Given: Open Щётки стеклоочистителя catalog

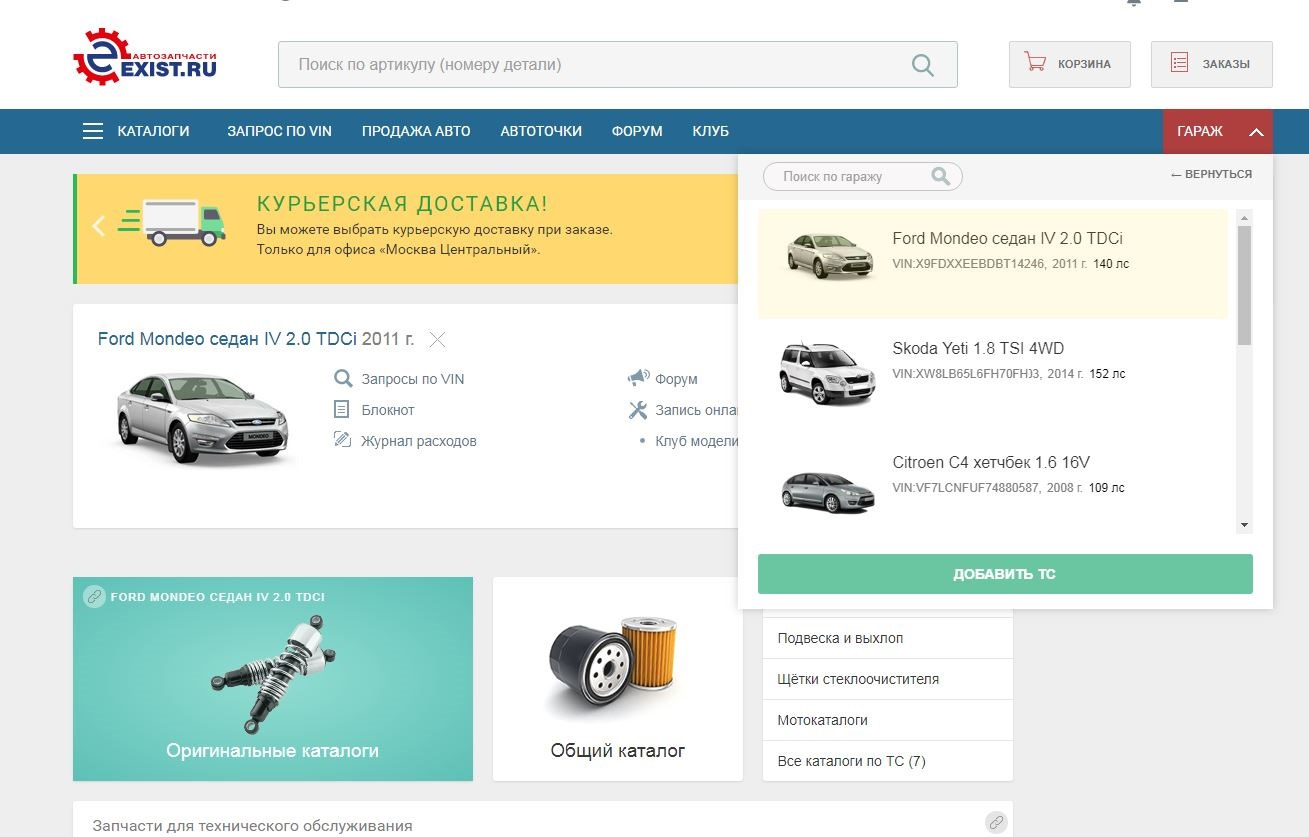Looking at the screenshot, I should [888, 679].
